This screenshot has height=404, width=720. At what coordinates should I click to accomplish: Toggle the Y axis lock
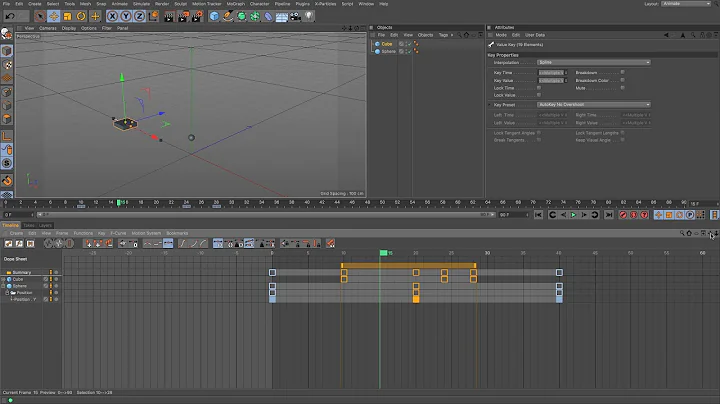click(125, 17)
